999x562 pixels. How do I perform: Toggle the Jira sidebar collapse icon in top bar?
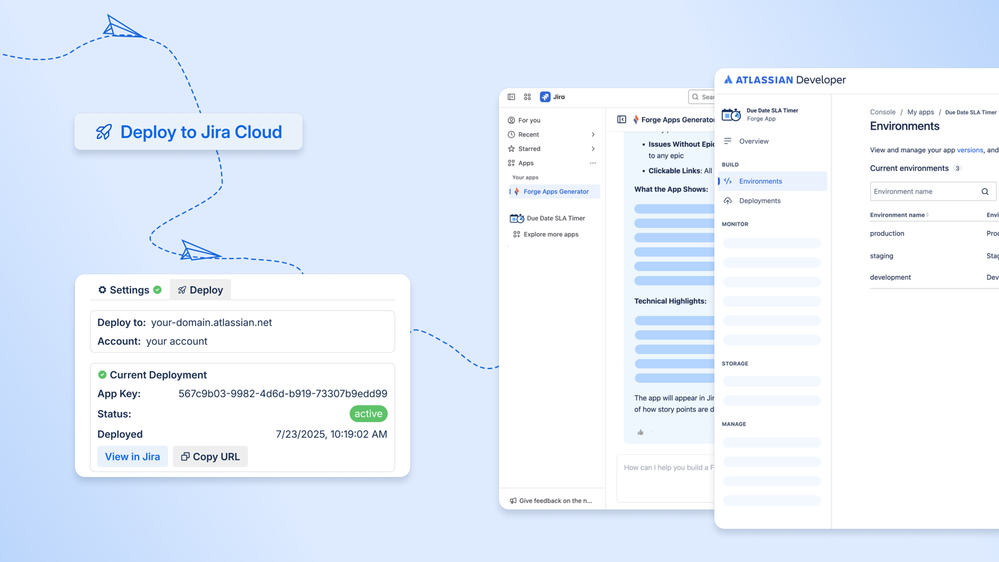point(511,97)
